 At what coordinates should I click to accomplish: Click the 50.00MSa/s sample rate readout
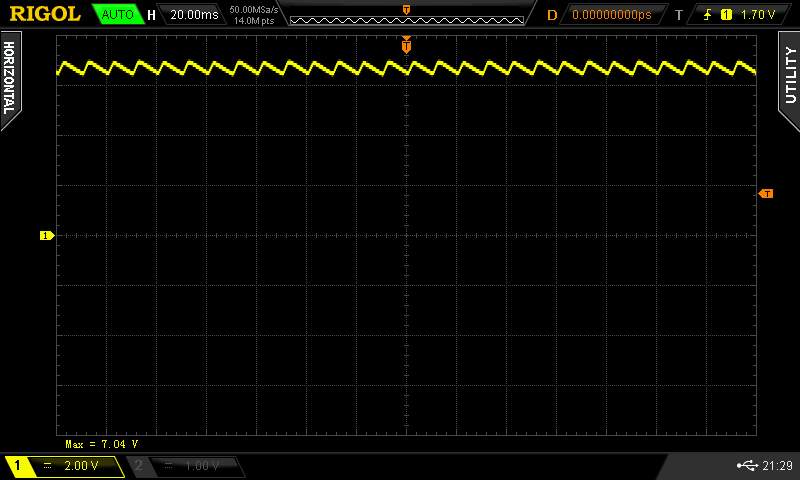(254, 9)
